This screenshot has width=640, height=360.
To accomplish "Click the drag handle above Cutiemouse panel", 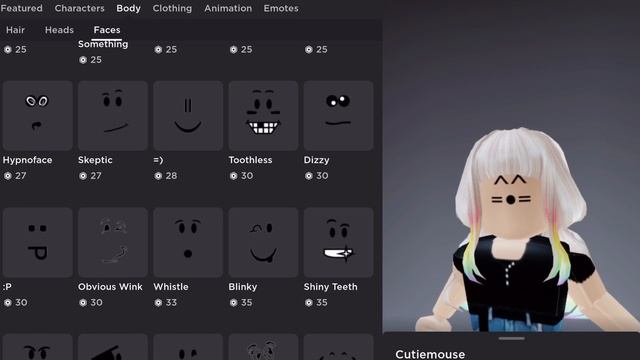I will coord(511,338).
